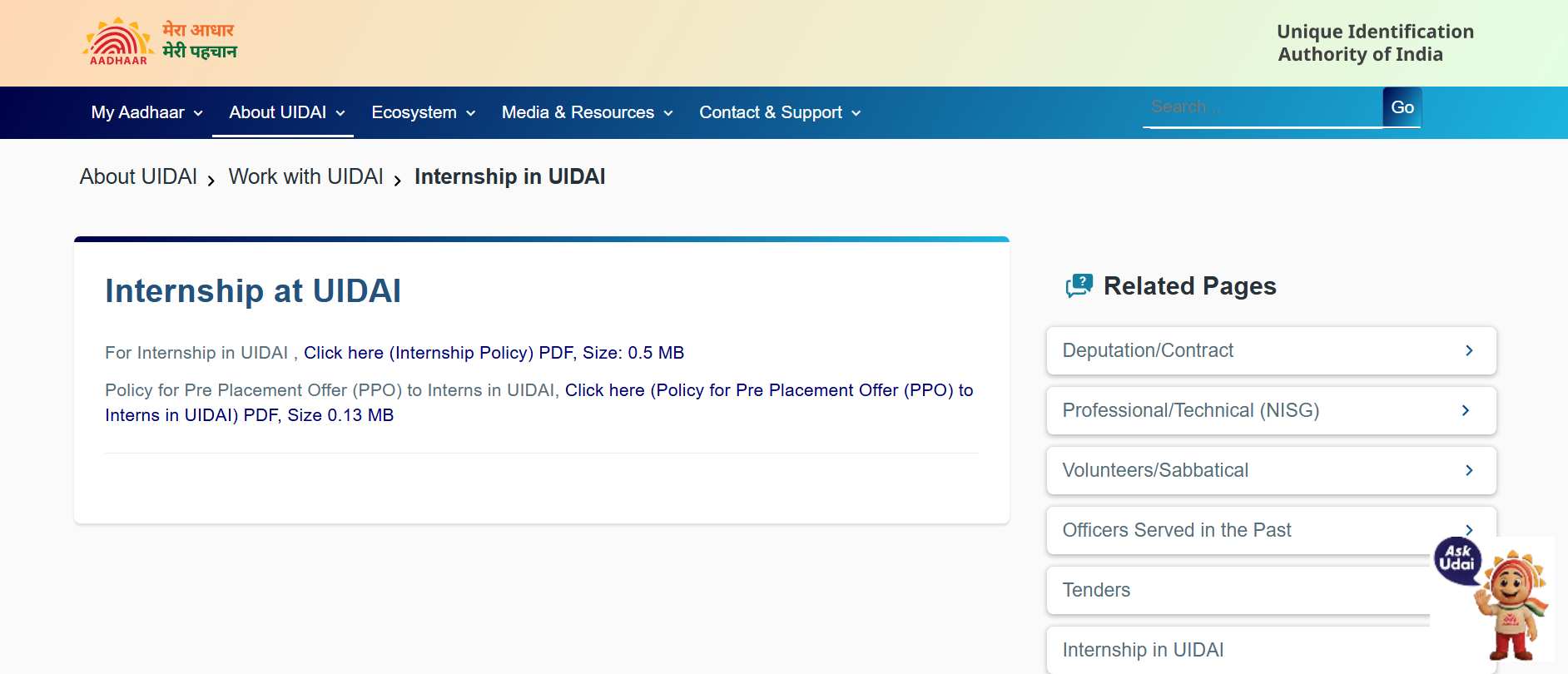The image size is (1568, 674).
Task: Click the Internship at UIDAI heading
Action: coord(253,291)
